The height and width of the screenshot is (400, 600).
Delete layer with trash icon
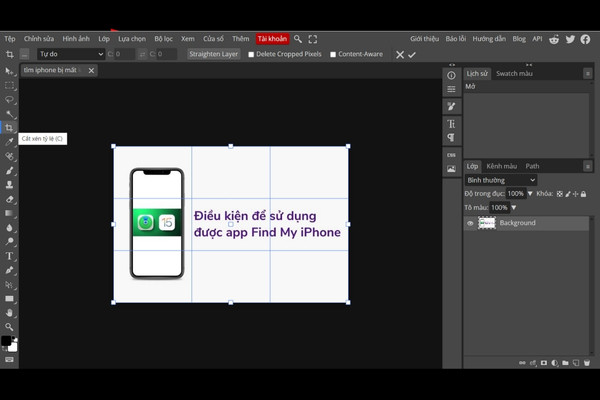pyautogui.click(x=587, y=363)
